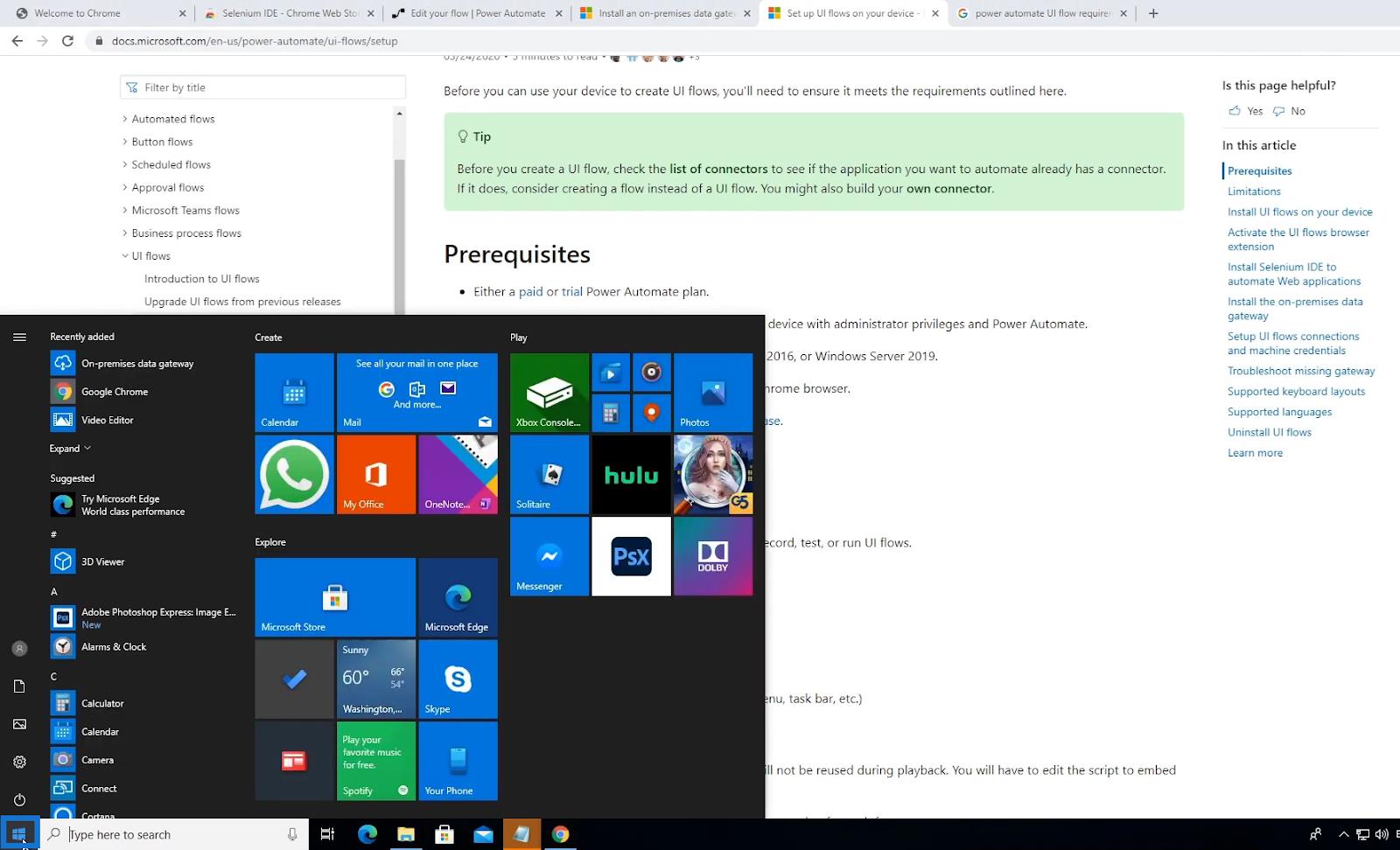
Task: Open Microsoft Store tile
Action: (335, 597)
